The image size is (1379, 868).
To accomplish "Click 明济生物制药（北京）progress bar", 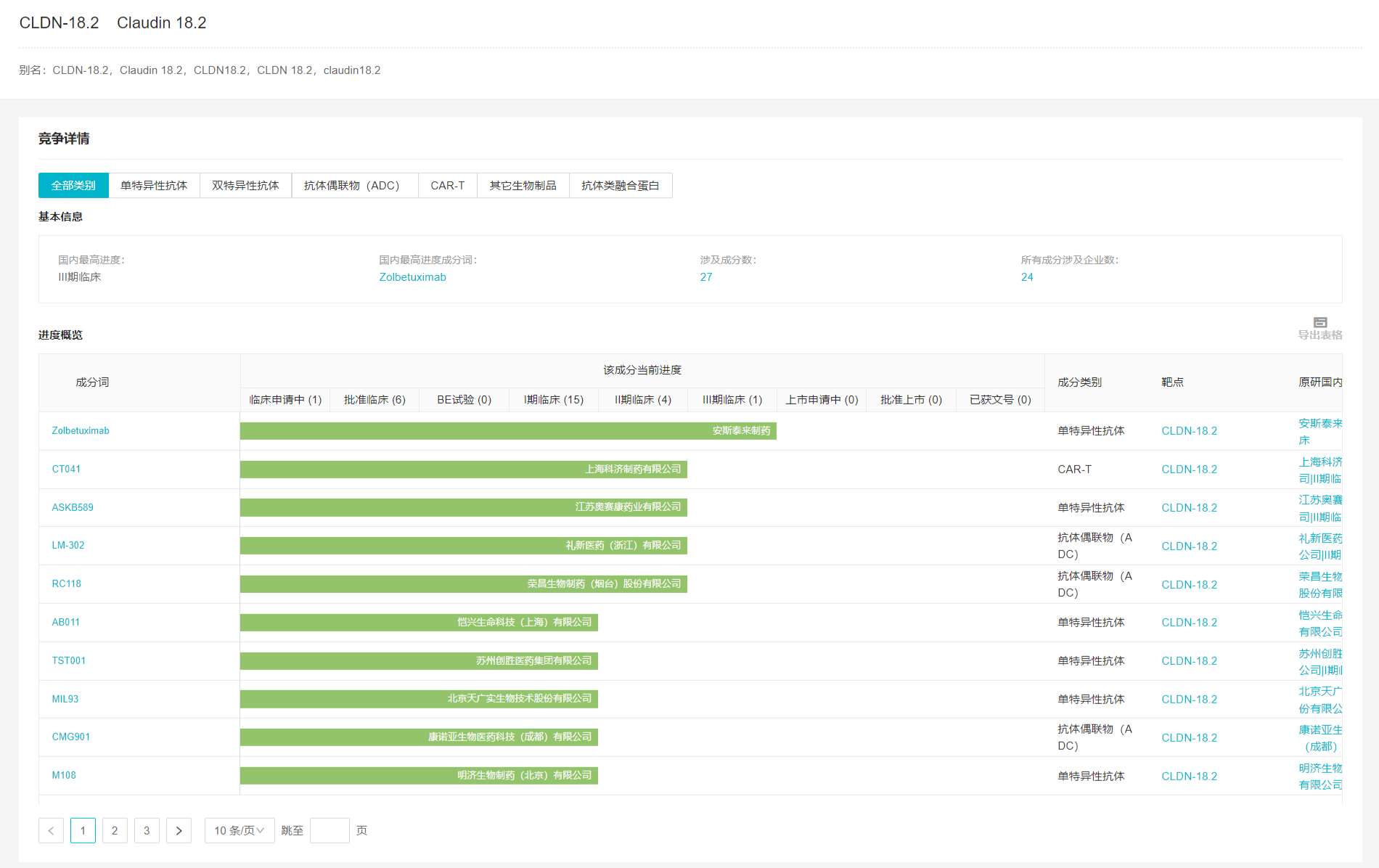I will click(419, 775).
